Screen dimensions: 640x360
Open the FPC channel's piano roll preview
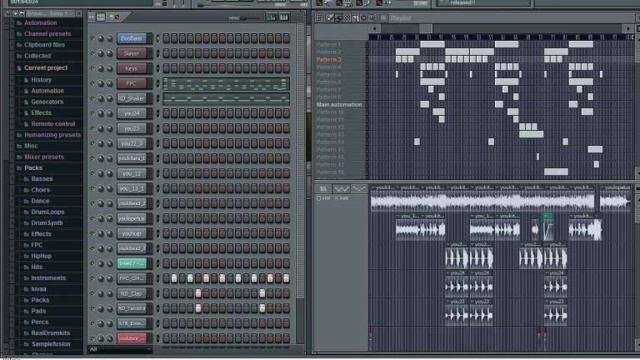click(x=226, y=84)
